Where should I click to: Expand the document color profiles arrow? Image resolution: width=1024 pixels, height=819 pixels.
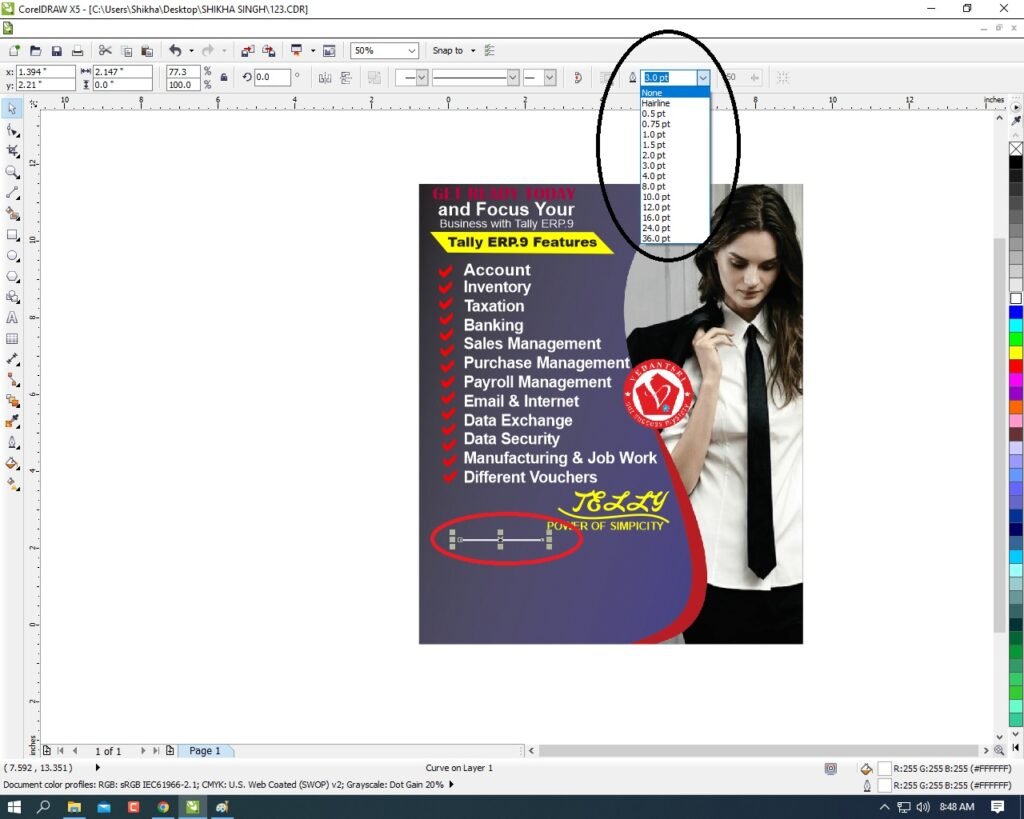point(451,784)
